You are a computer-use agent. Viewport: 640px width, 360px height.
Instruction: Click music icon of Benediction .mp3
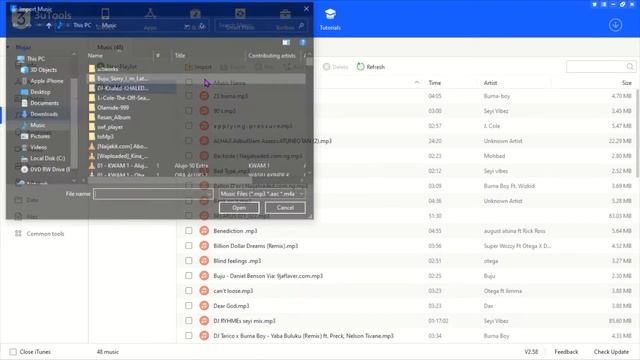(204, 231)
